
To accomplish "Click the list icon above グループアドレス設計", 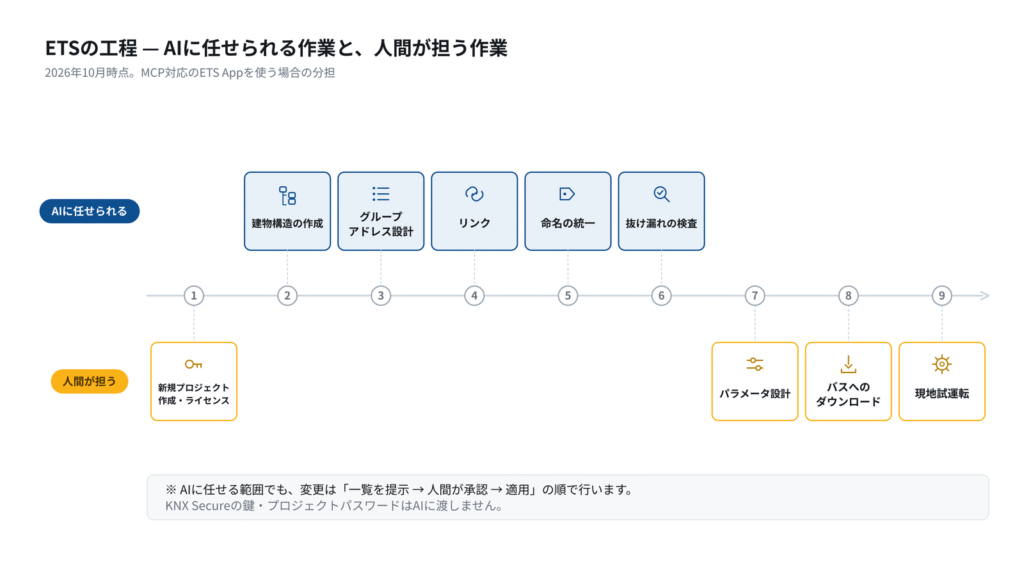I will (x=381, y=194).
